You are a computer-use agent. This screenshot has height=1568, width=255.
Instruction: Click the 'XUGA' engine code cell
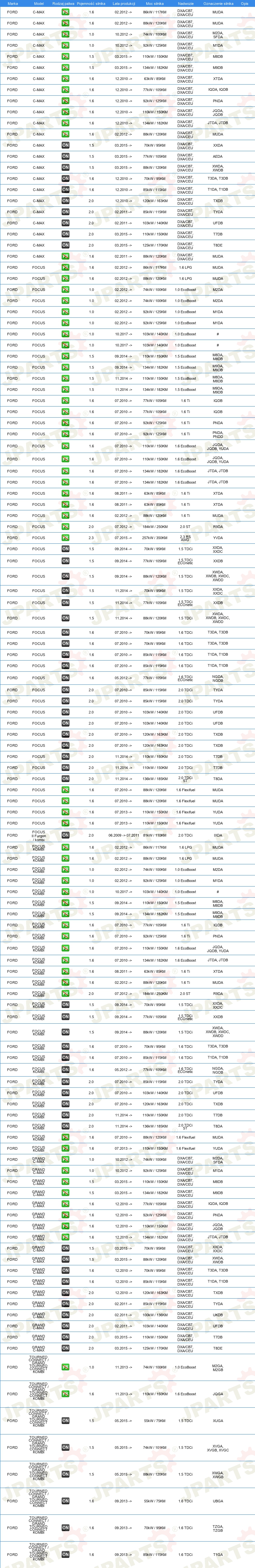218,1421
